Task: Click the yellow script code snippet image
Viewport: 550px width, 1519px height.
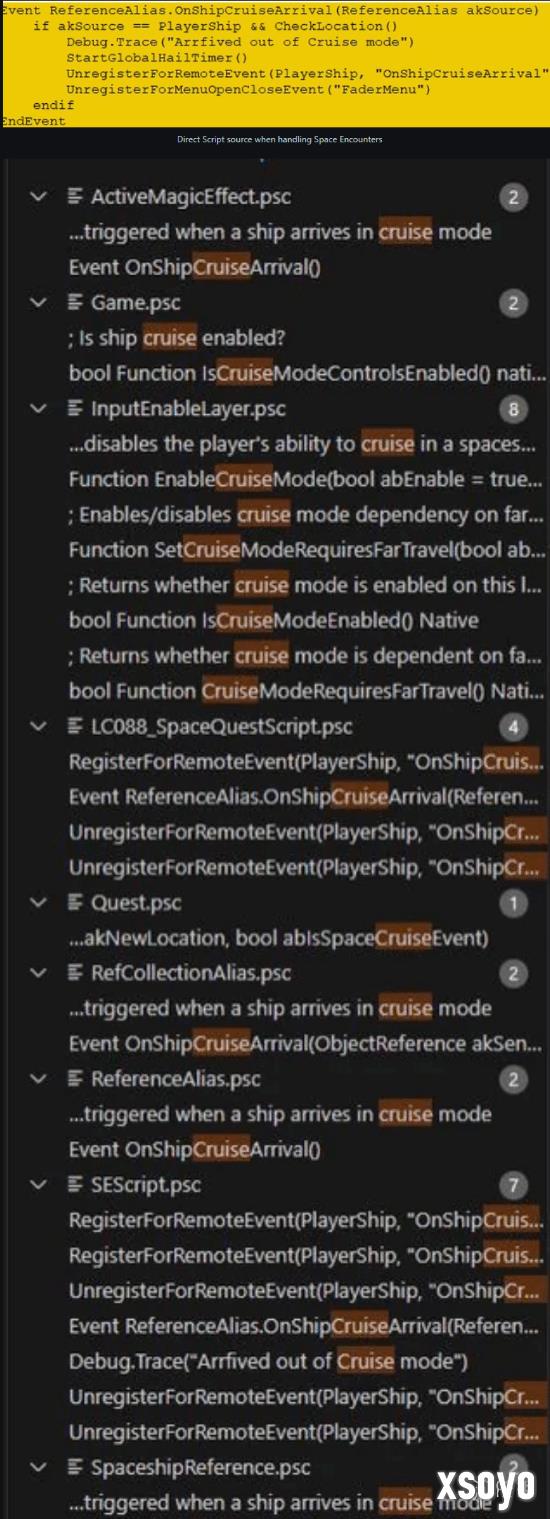Action: (x=275, y=64)
